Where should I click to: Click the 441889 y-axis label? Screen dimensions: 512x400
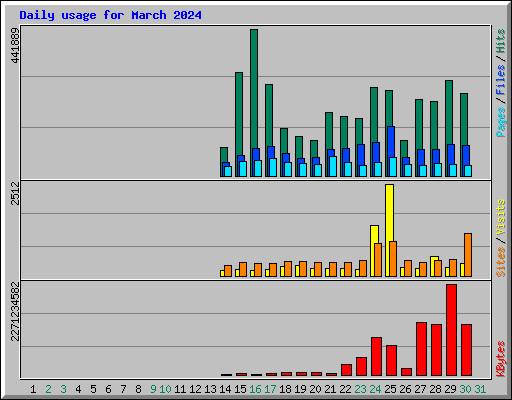[15, 45]
